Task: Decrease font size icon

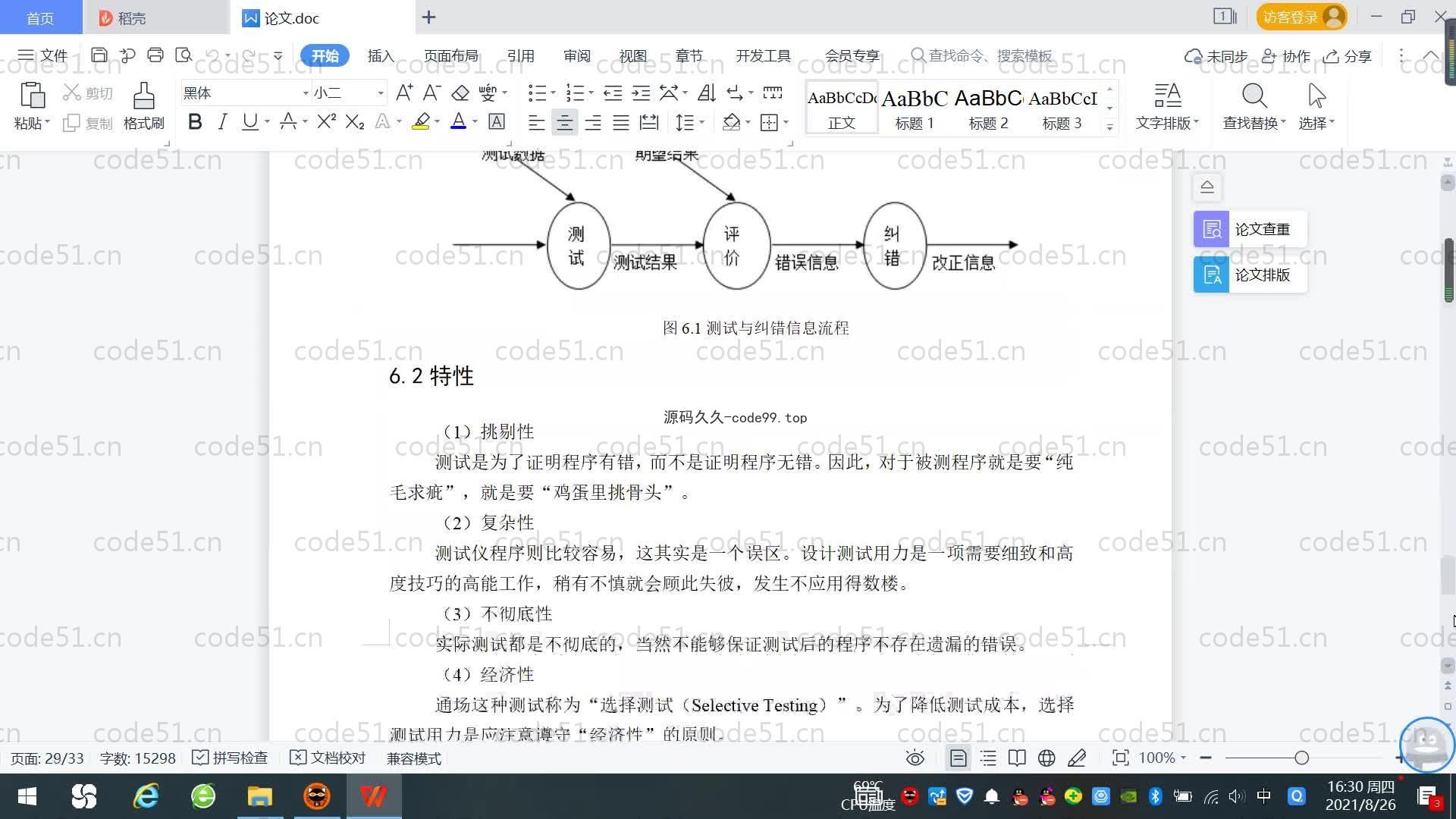Action: click(431, 93)
